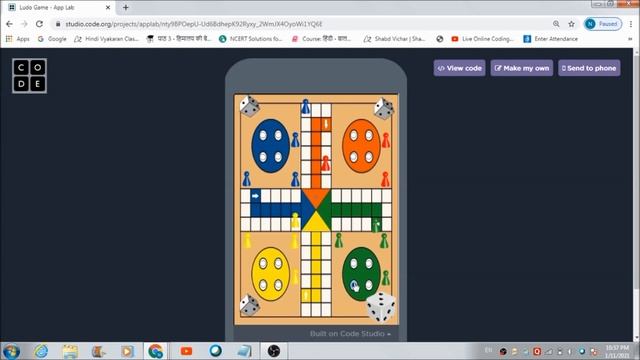
Task: Open Shabd Vichar bookmark
Action: coord(394,39)
